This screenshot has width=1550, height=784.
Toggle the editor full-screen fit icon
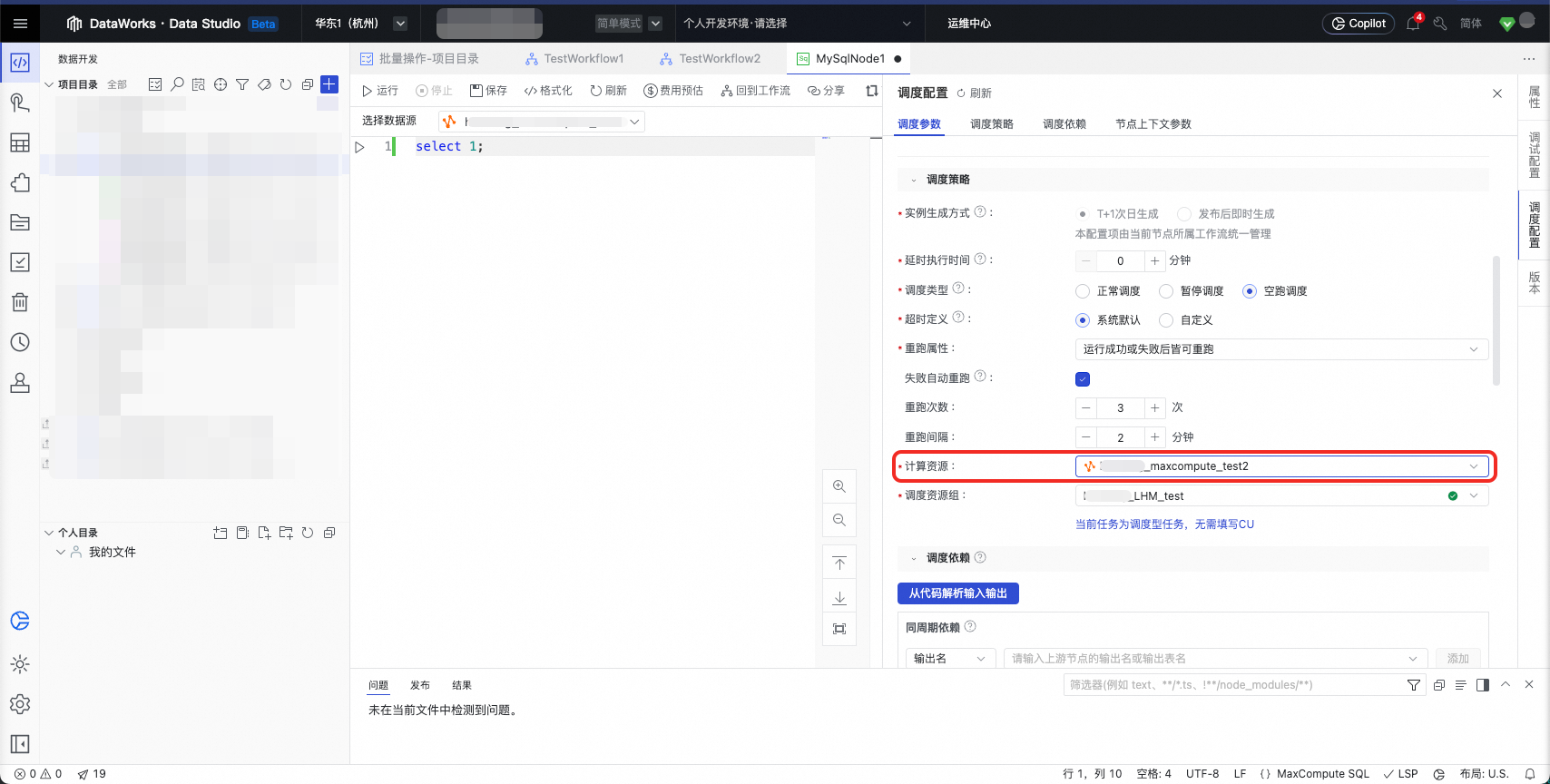click(839, 629)
